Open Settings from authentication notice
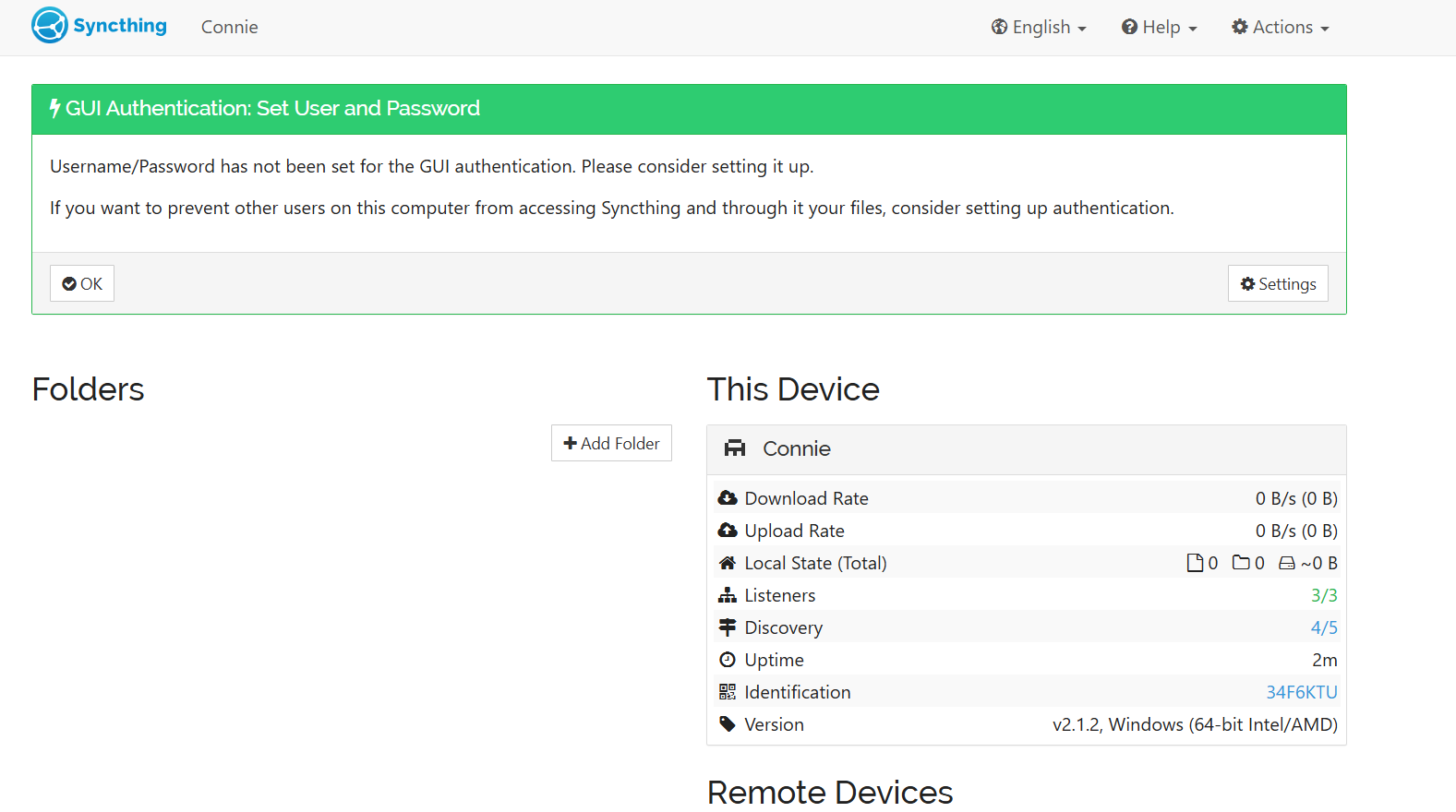This screenshot has height=812, width=1456. (1278, 283)
